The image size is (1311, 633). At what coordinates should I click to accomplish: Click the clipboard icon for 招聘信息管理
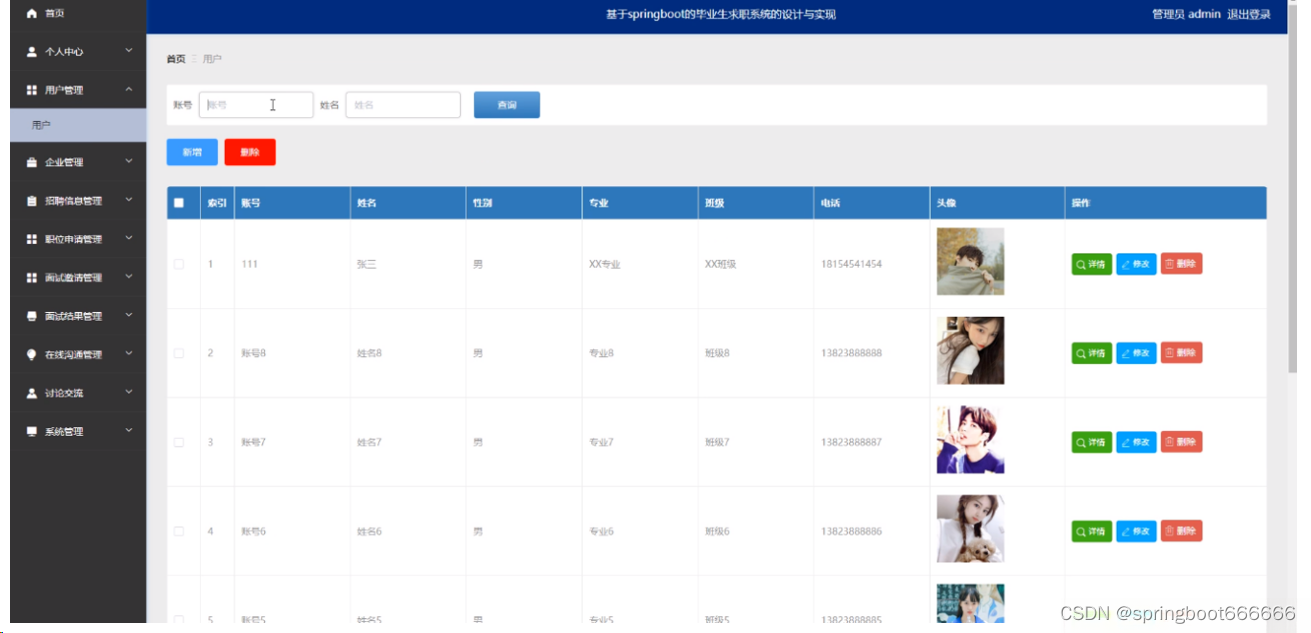[x=31, y=201]
